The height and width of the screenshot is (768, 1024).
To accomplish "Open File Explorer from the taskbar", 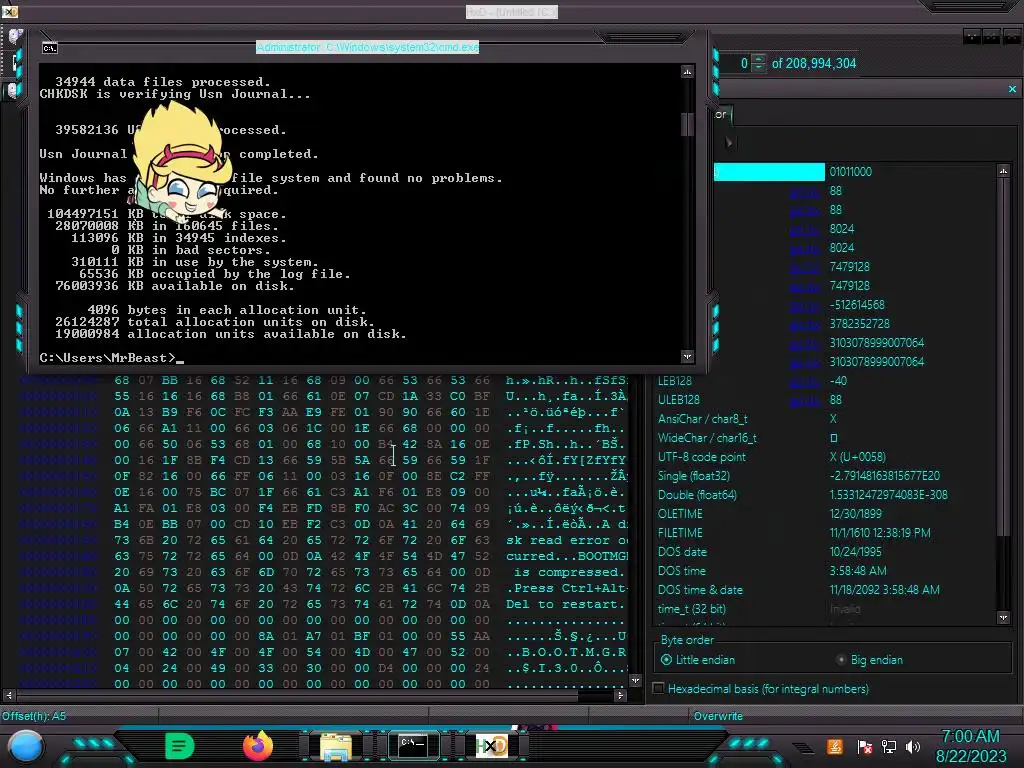I will tap(336, 746).
